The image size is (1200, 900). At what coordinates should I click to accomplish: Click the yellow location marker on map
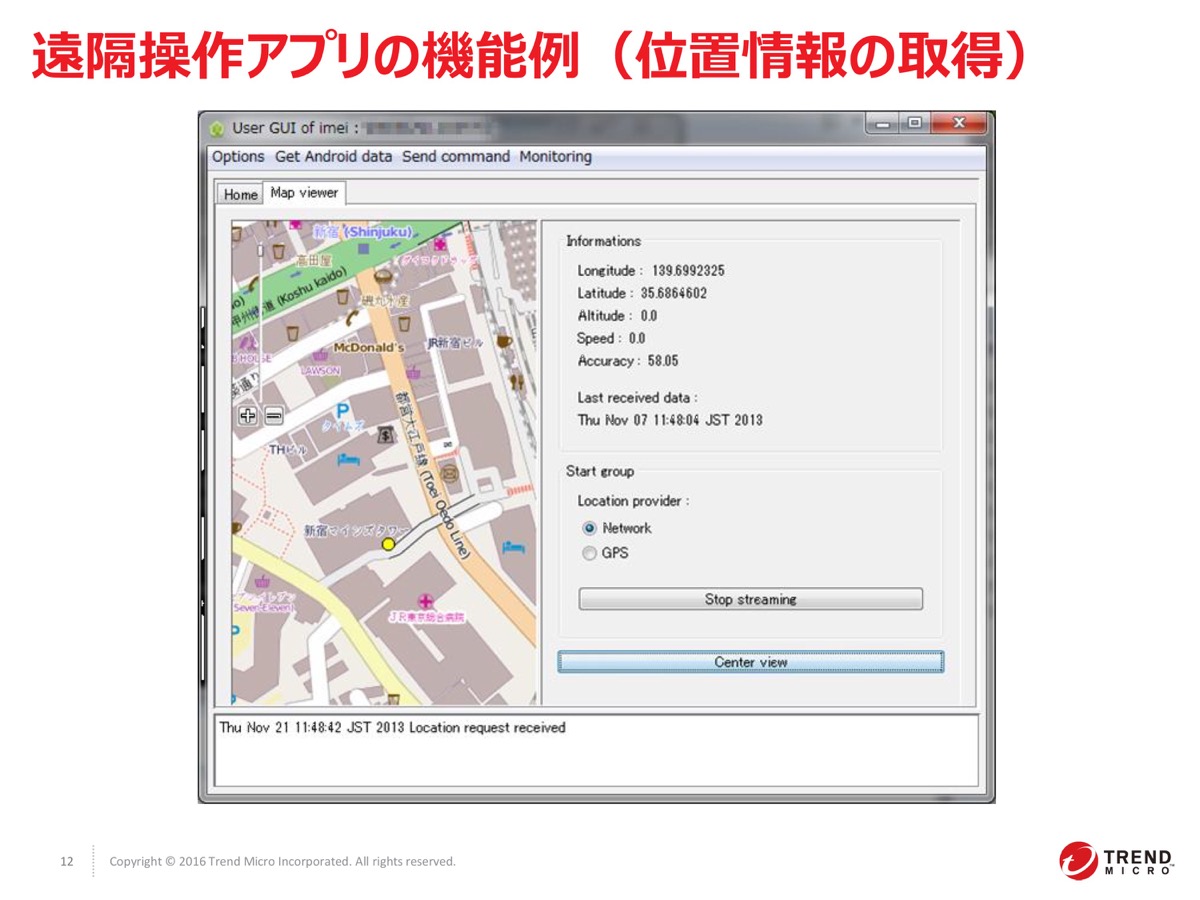(389, 544)
